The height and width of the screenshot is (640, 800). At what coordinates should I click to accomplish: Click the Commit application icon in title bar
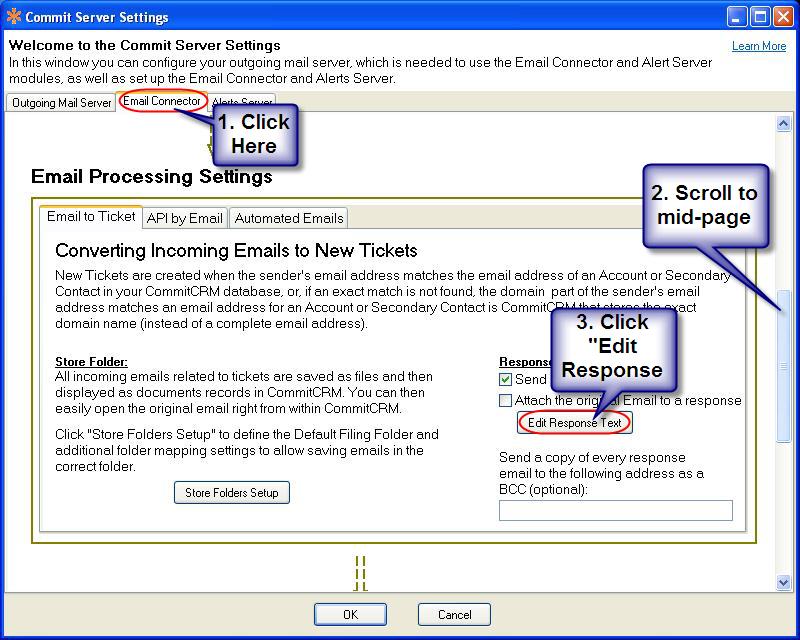pyautogui.click(x=13, y=17)
